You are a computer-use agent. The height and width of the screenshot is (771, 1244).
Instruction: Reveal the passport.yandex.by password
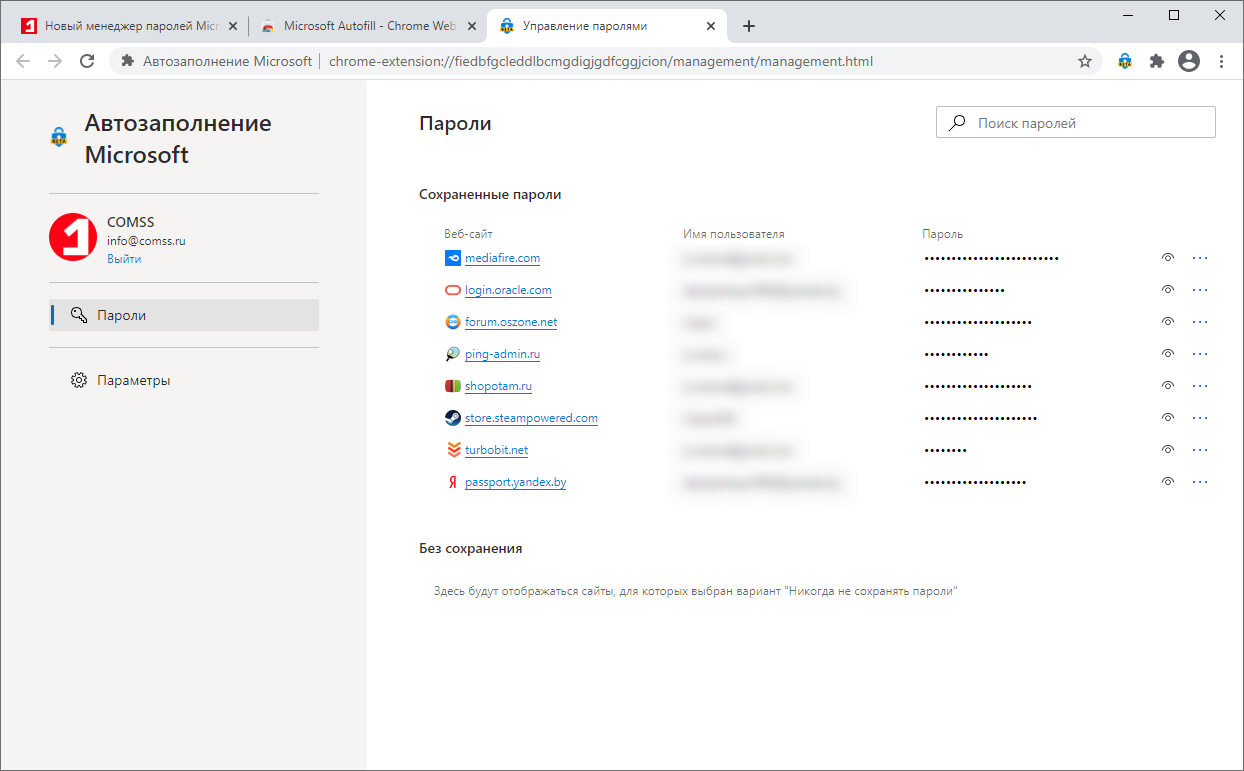[x=1167, y=482]
